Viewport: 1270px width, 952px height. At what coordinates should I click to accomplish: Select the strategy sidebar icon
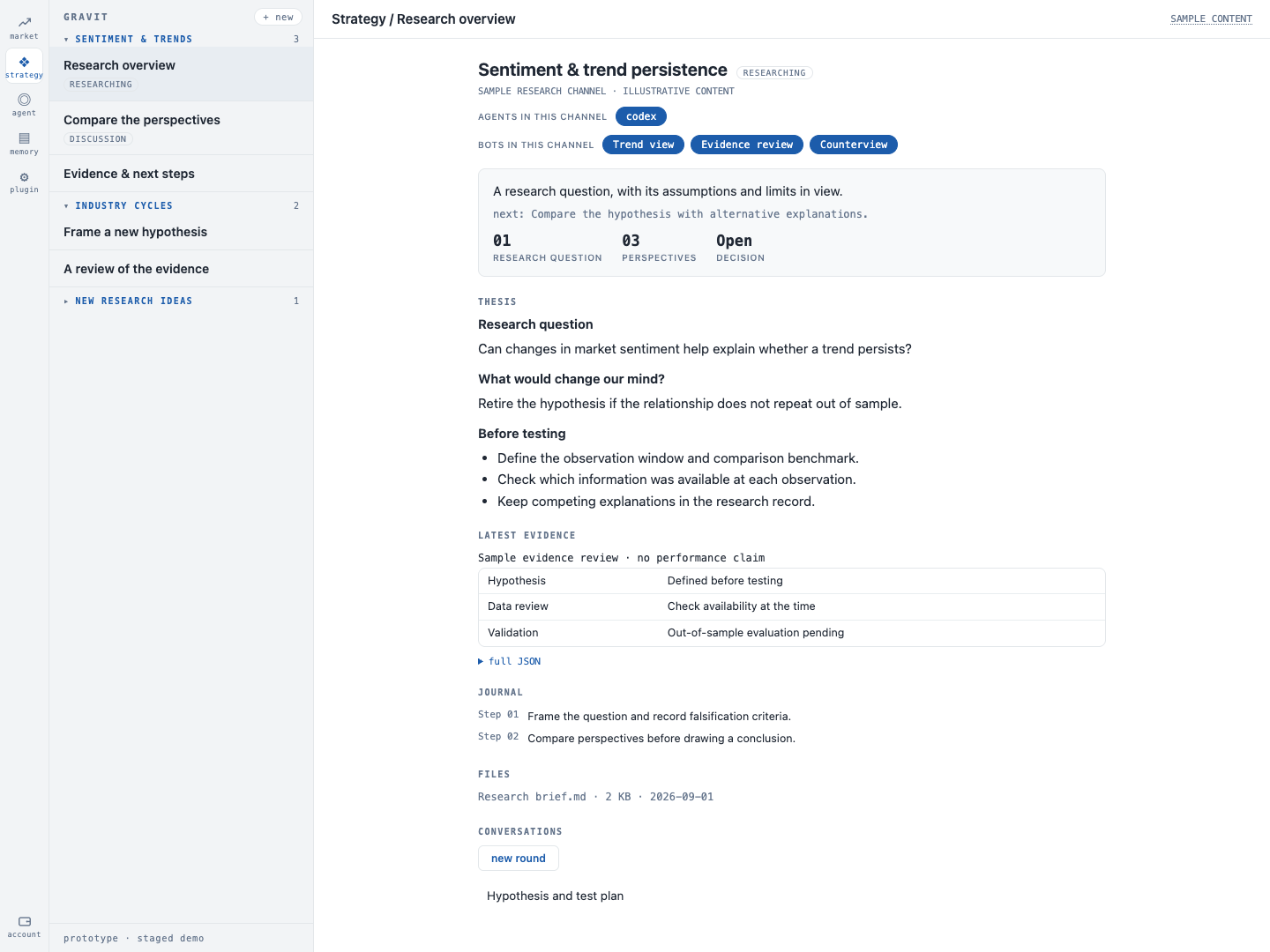[x=24, y=66]
